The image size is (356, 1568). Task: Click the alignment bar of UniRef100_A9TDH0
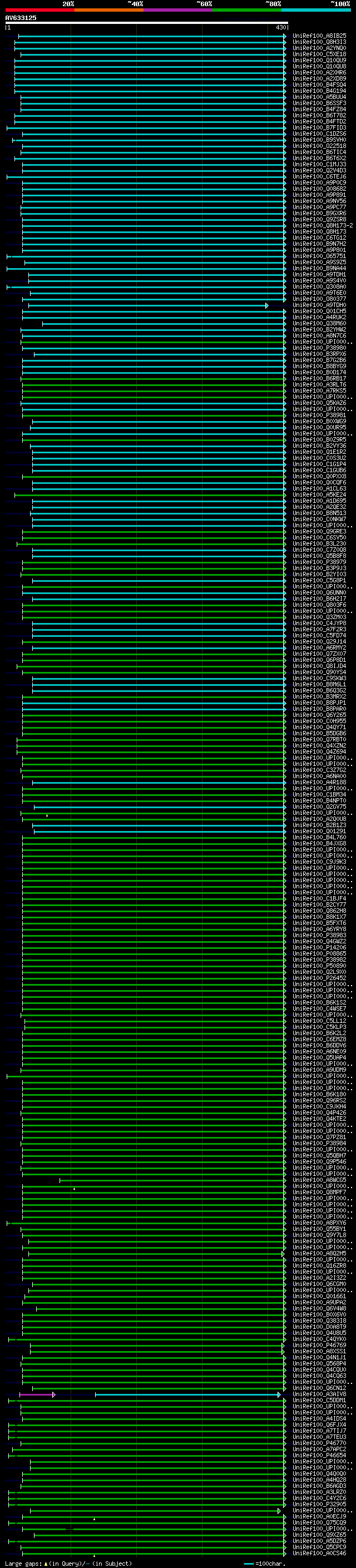147,305
